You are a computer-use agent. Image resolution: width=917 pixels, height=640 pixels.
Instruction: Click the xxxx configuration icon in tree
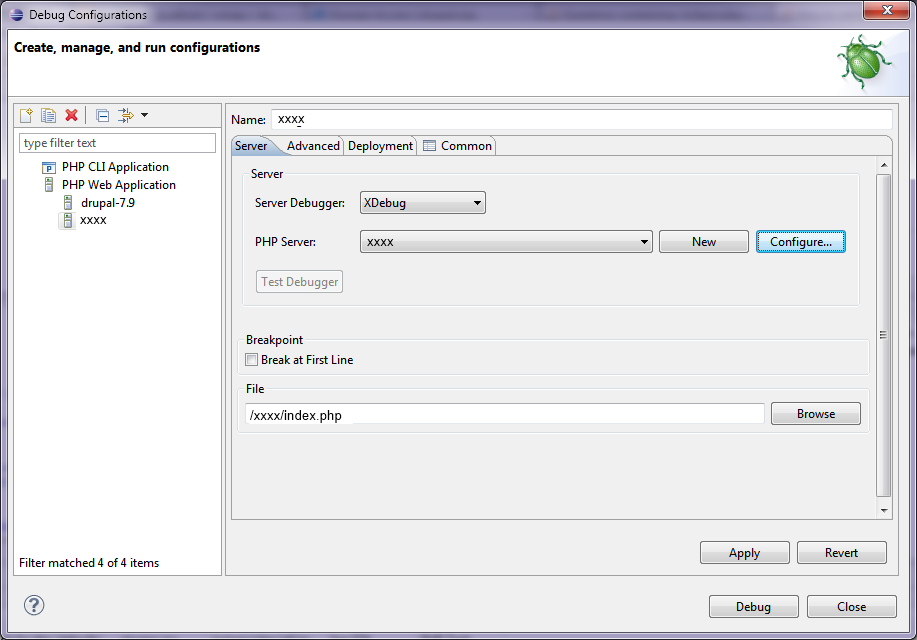pos(68,221)
